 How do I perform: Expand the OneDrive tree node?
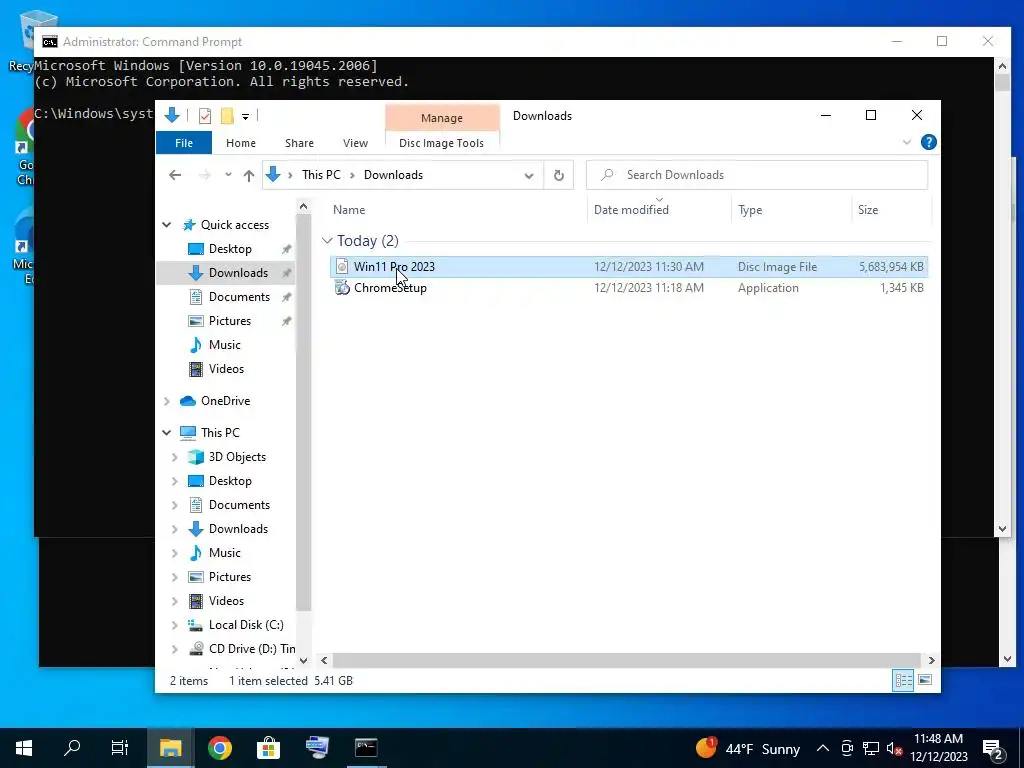pyautogui.click(x=167, y=401)
